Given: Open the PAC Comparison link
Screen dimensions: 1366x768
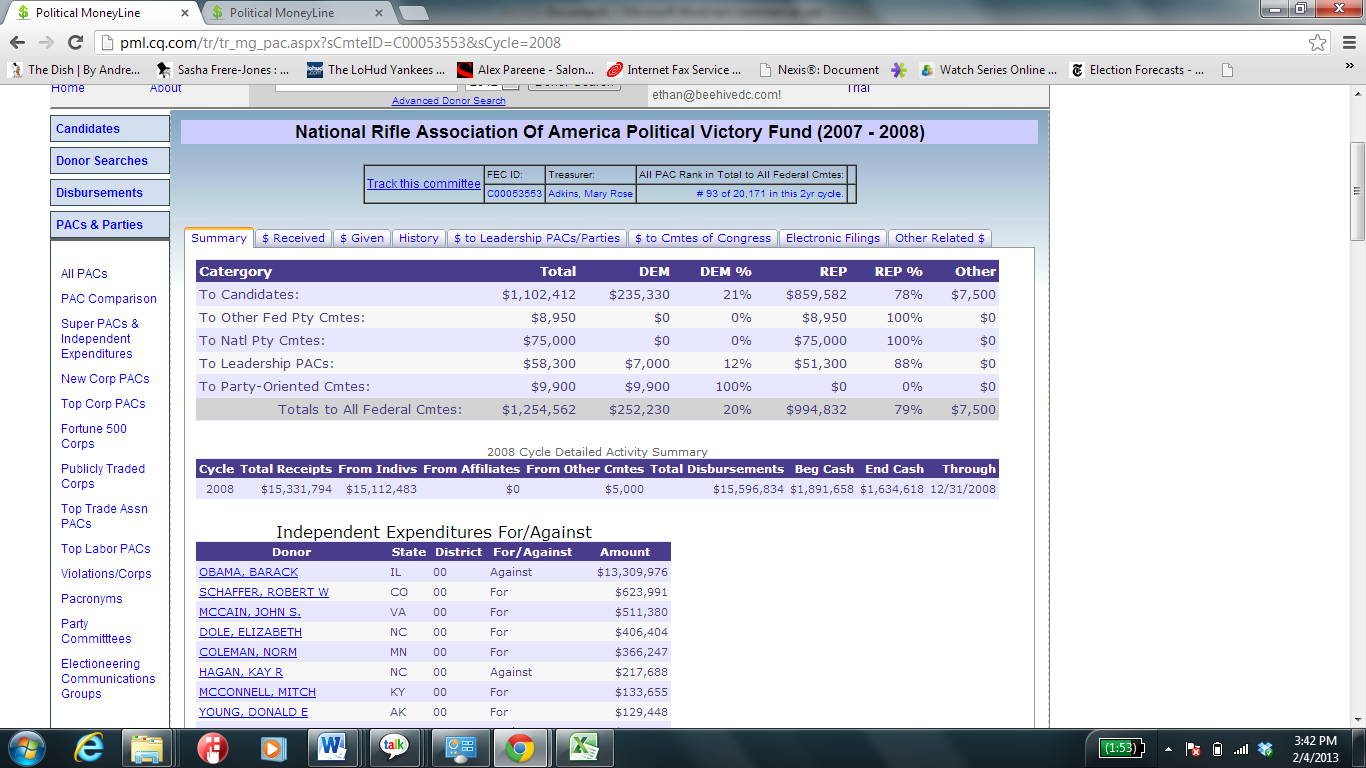Looking at the screenshot, I should click(109, 299).
